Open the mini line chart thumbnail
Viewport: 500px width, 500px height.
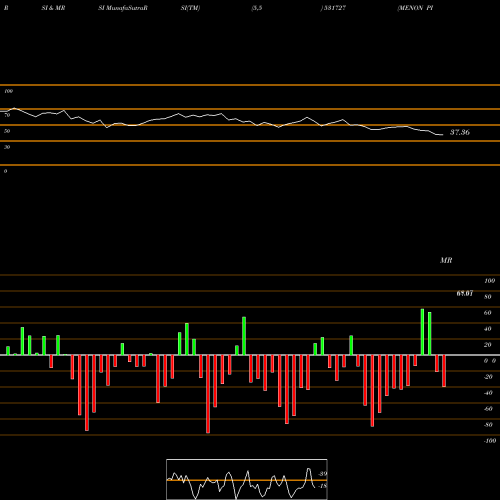click(247, 479)
